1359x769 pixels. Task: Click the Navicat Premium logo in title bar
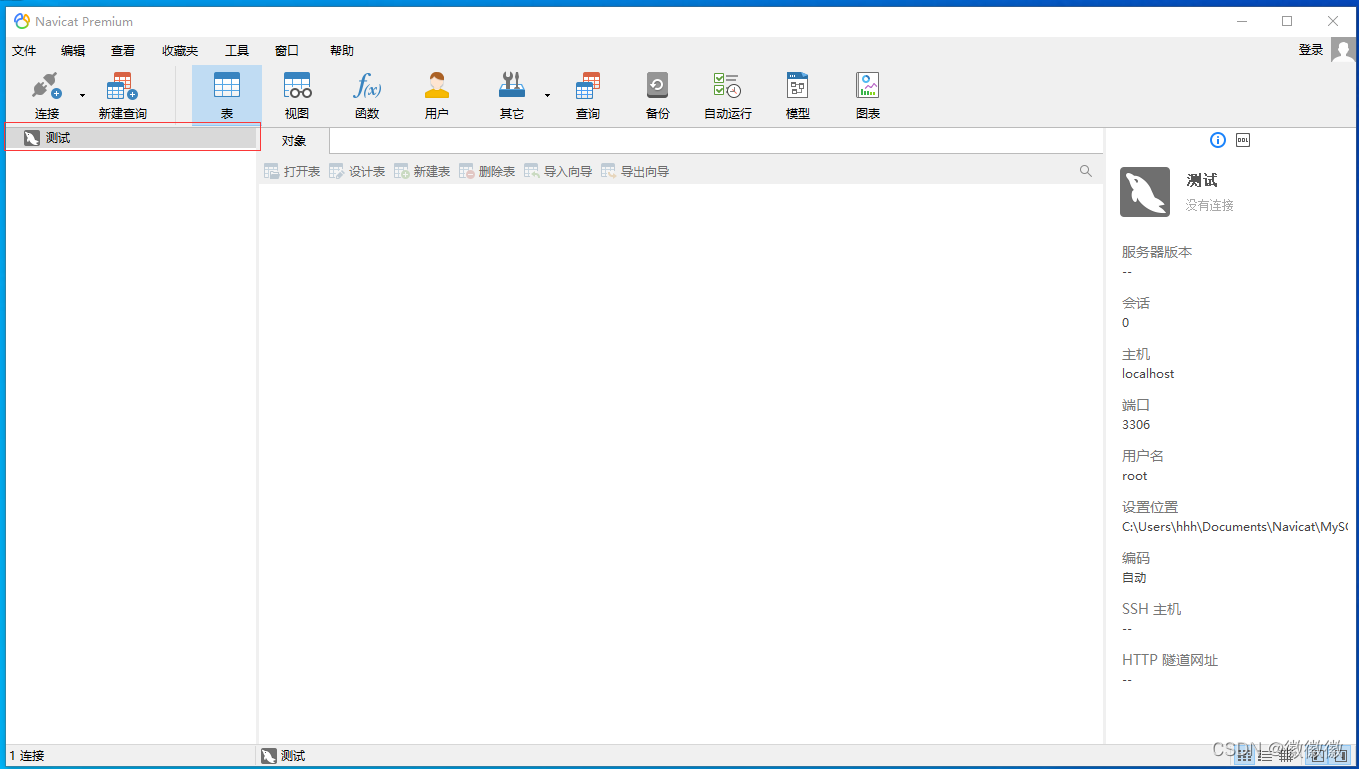point(22,21)
